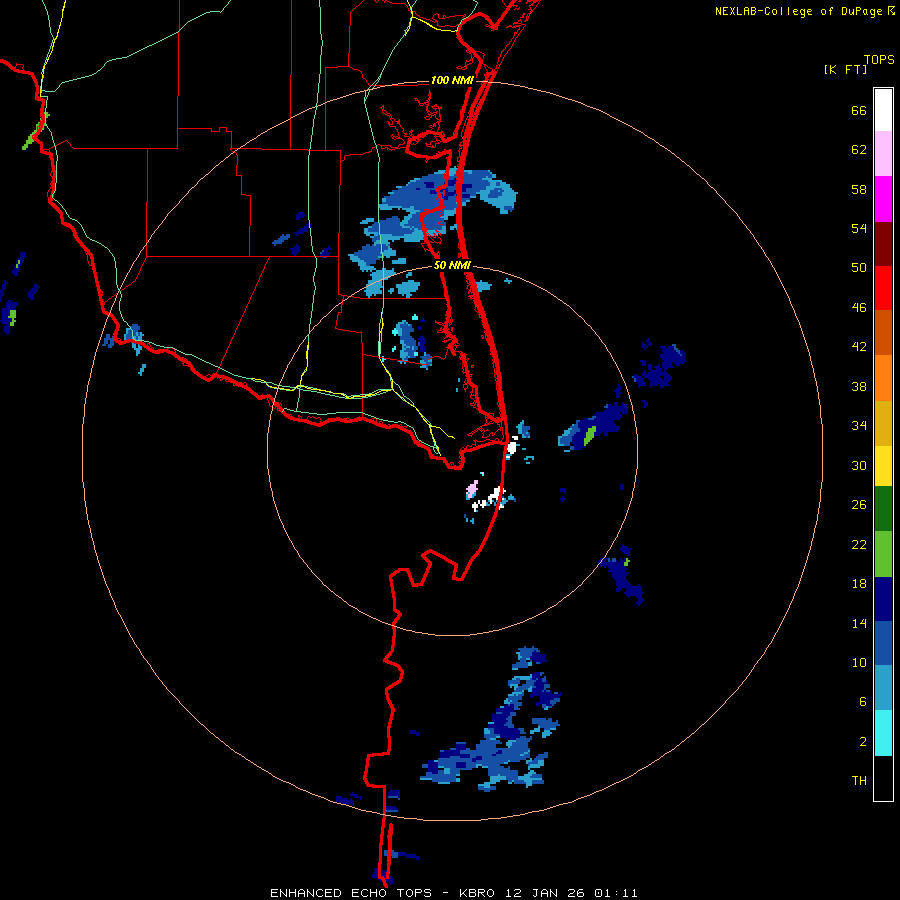Click the legend value 46

tap(859, 308)
